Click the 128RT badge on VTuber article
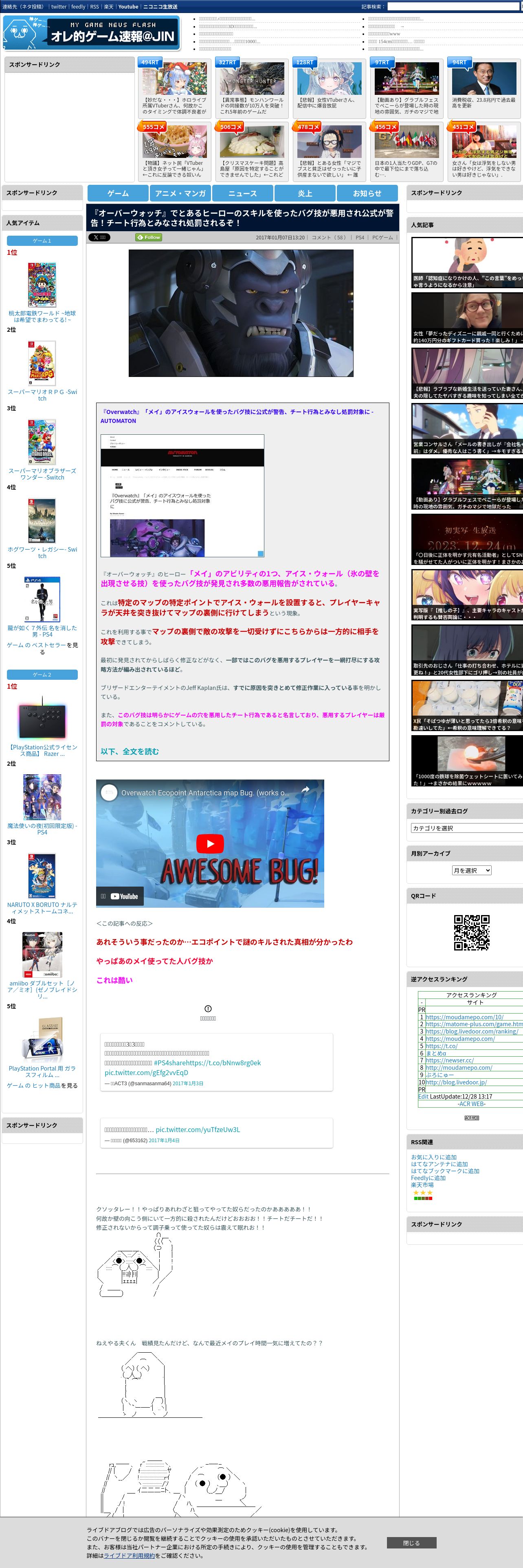The width and height of the screenshot is (523, 1568). pos(304,62)
